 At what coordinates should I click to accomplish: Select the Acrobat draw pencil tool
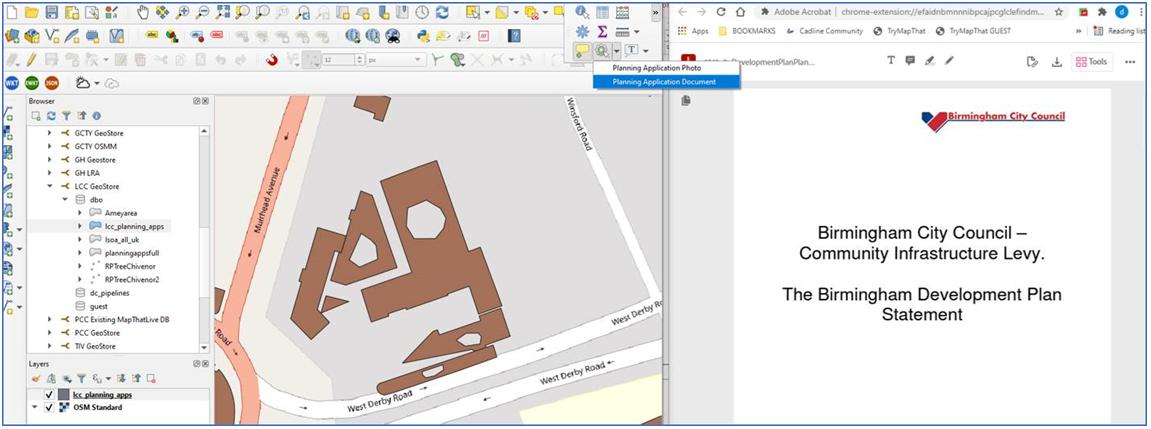[949, 61]
